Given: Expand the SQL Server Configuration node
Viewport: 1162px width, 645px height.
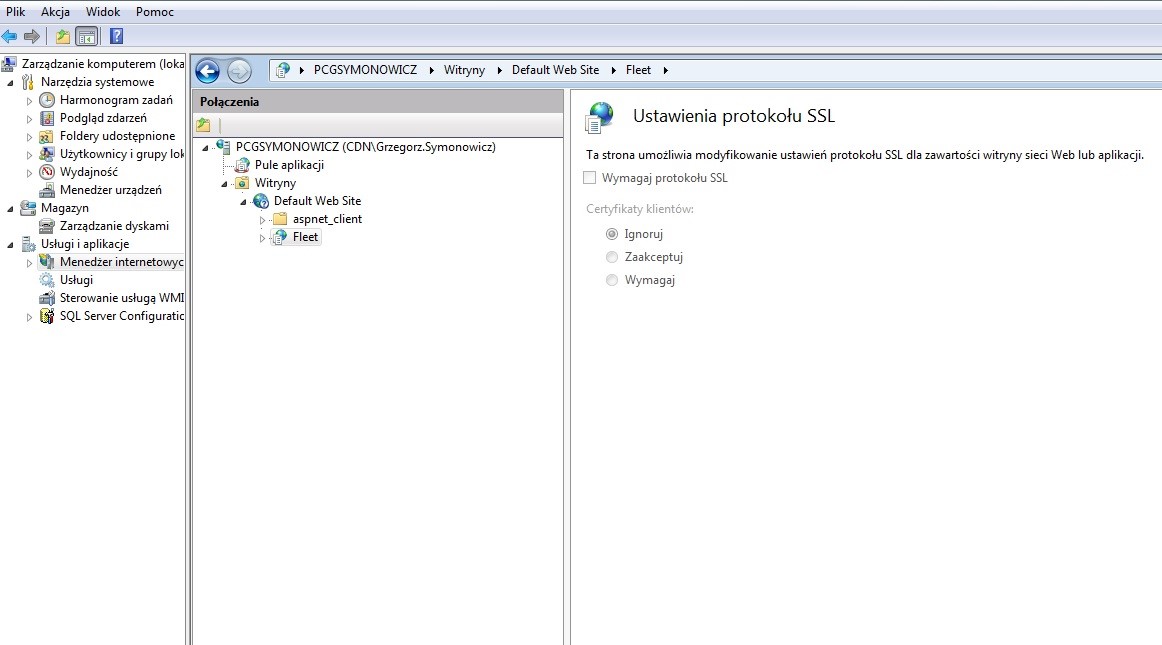Looking at the screenshot, I should [30, 317].
